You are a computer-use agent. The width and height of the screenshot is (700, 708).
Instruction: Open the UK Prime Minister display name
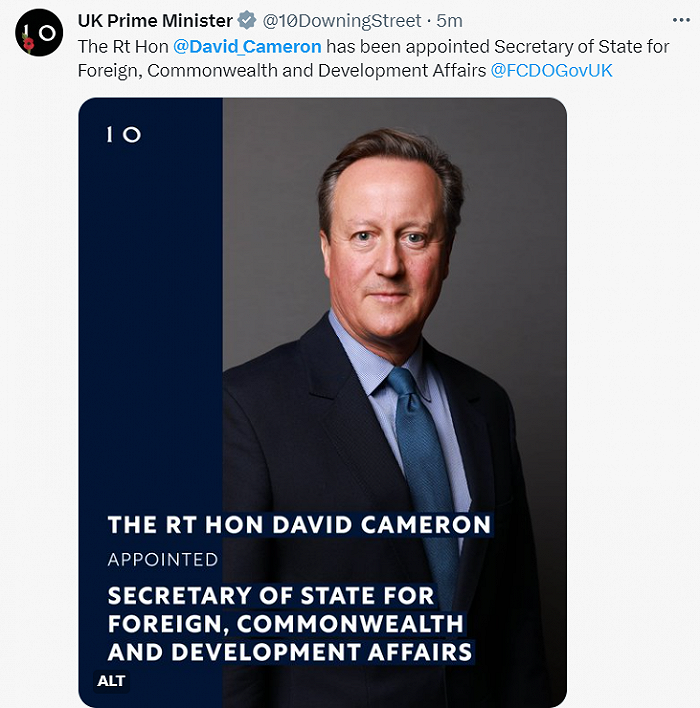(x=155, y=21)
